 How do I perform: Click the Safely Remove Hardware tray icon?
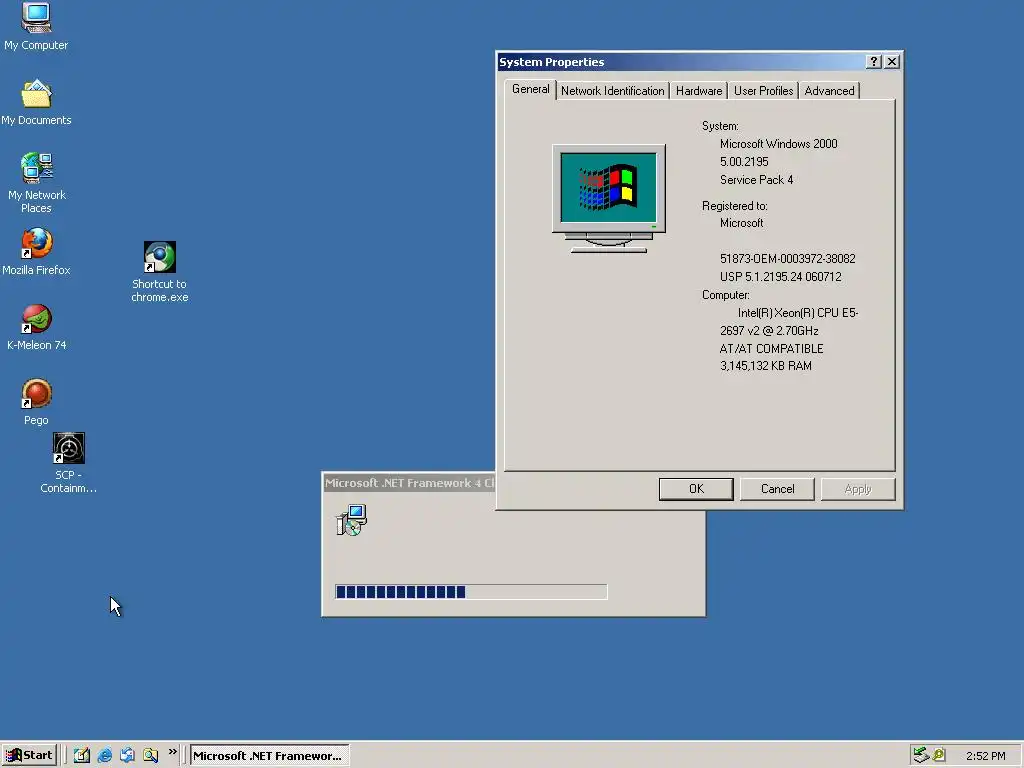pyautogui.click(x=921, y=755)
